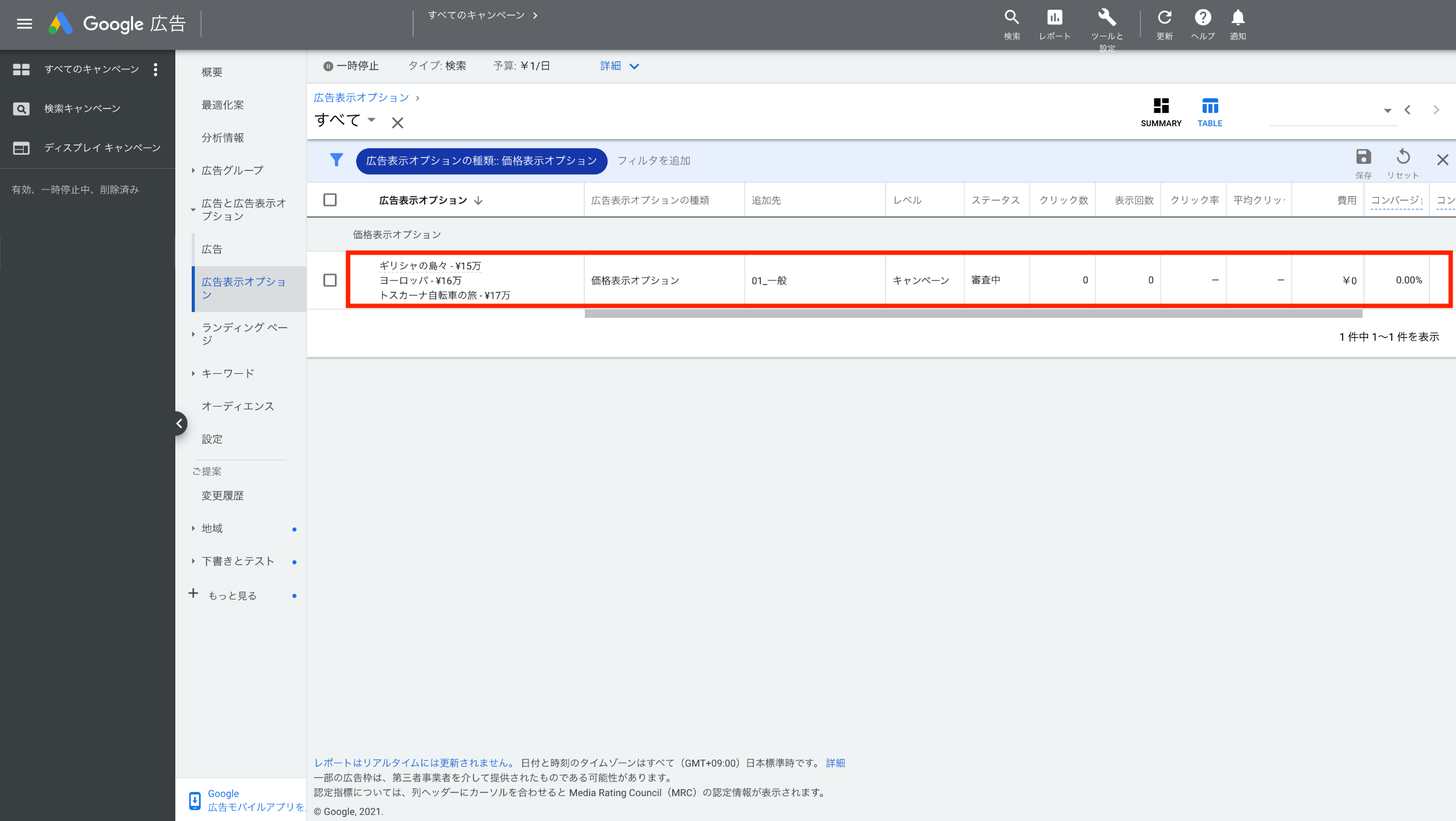
Task: Select ディスプレイ キャンペーン in left panel
Action: pos(102,148)
